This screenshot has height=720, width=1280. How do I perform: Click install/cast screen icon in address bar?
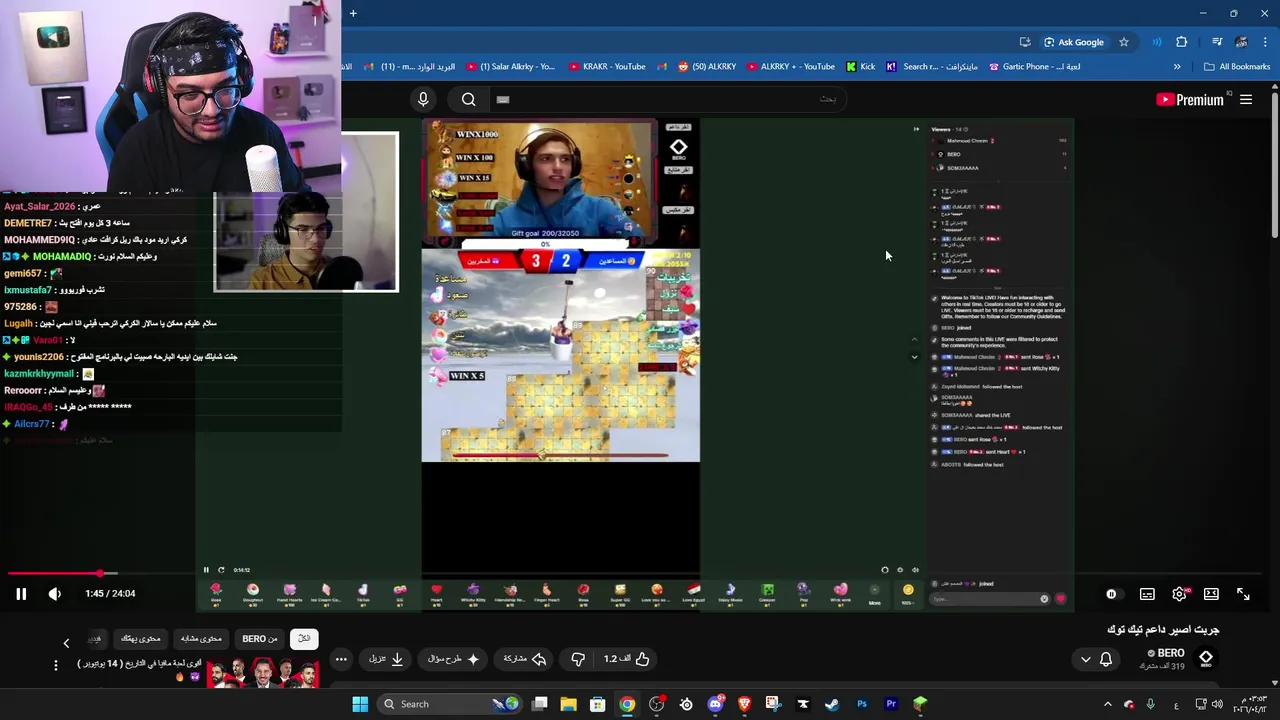click(x=1025, y=42)
